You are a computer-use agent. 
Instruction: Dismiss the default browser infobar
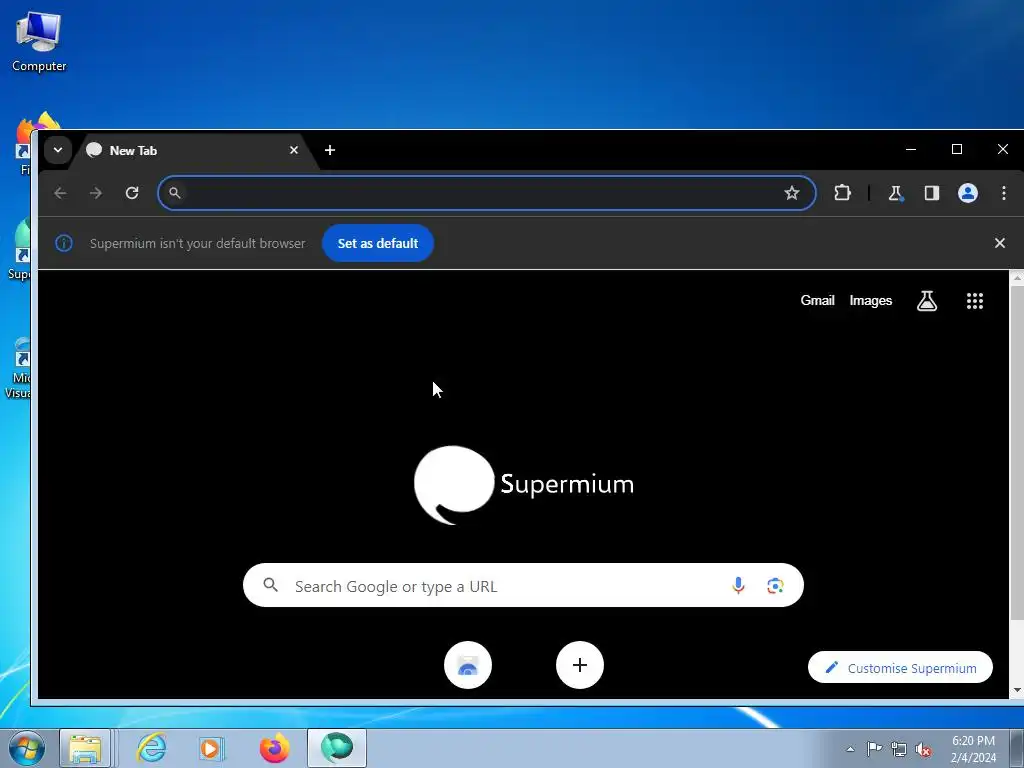1000,243
